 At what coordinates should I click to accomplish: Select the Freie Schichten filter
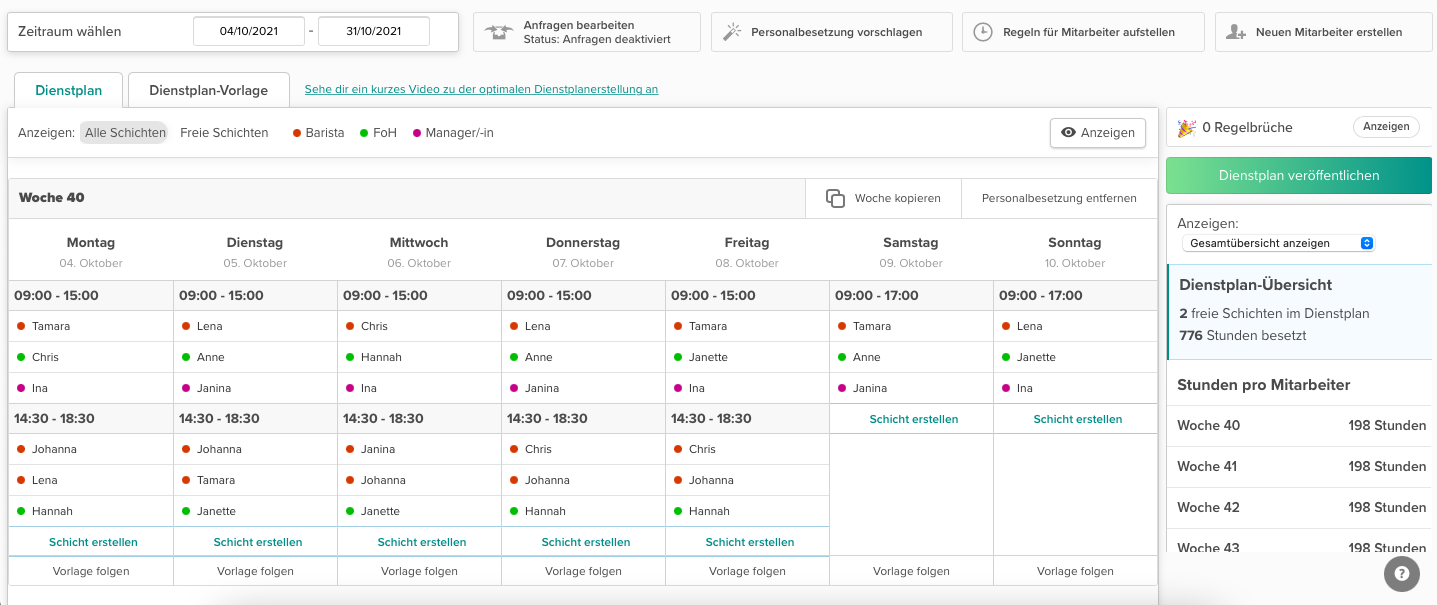[224, 132]
